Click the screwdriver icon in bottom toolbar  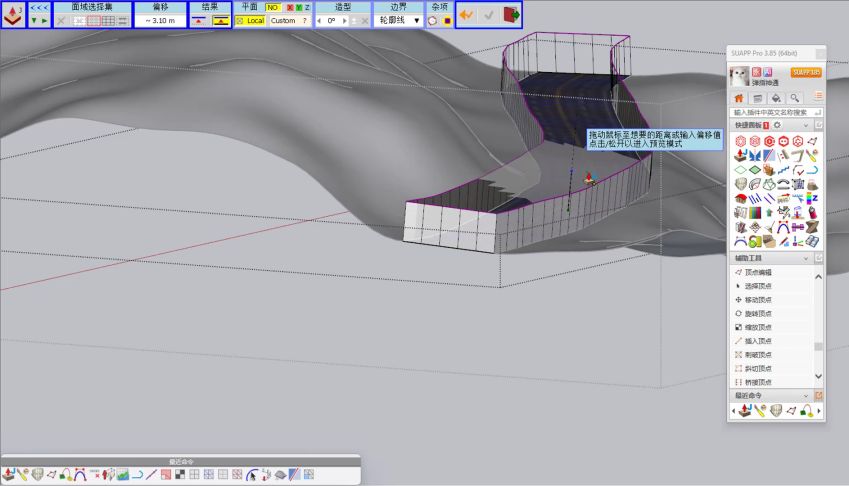[23, 475]
